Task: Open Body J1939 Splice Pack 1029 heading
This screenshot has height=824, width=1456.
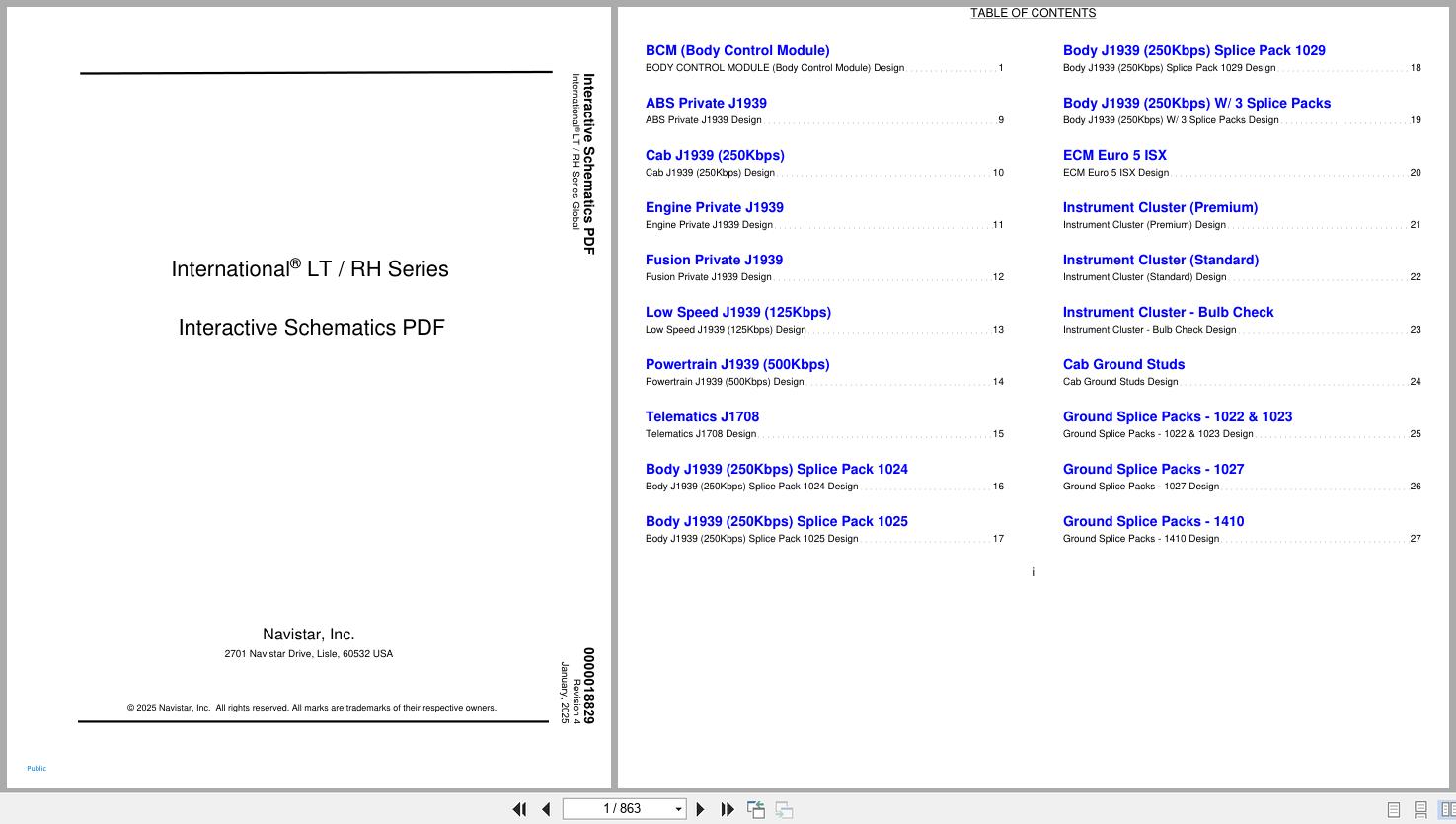Action: click(x=1194, y=50)
